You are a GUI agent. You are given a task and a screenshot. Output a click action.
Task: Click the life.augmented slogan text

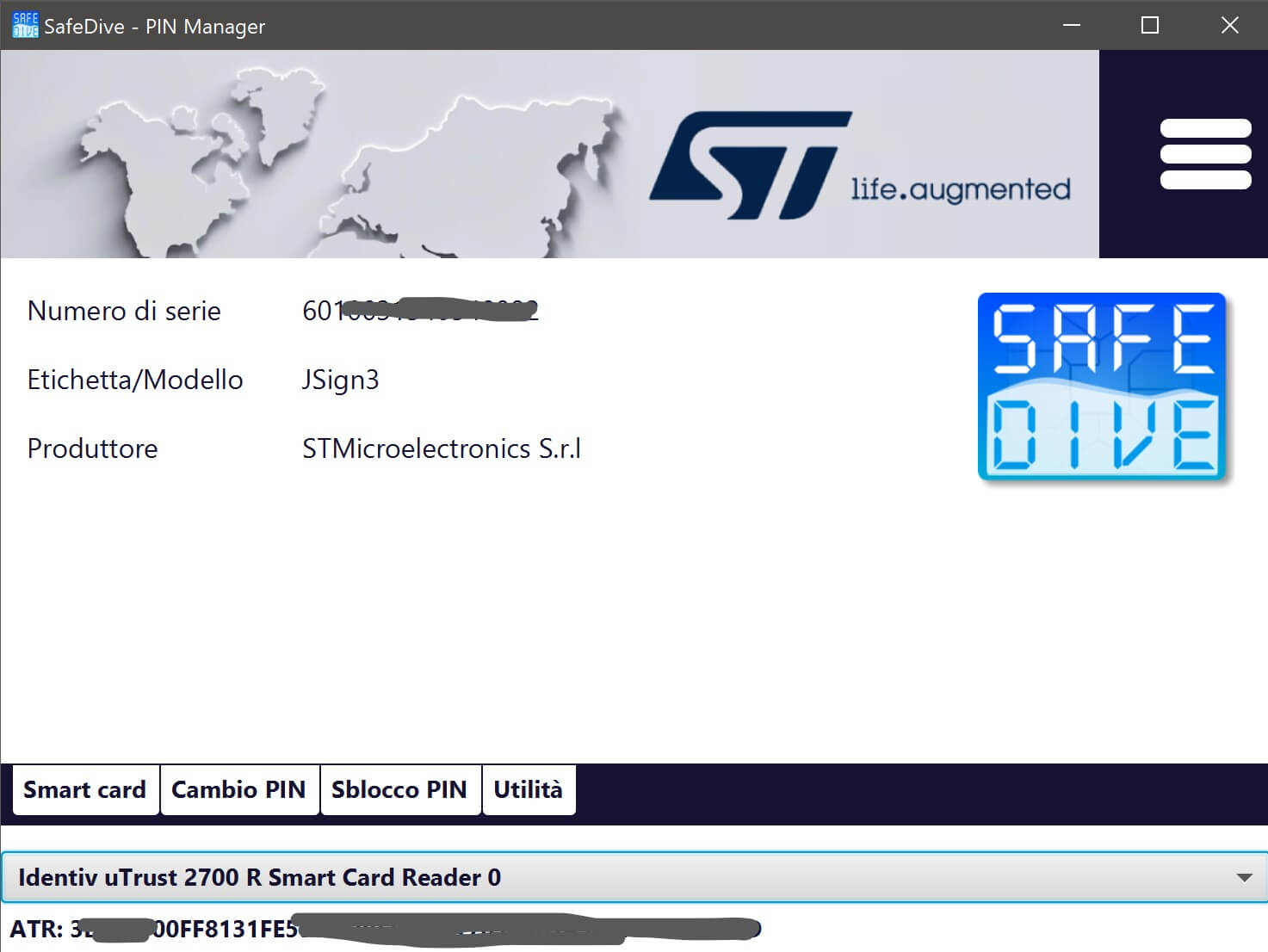click(960, 189)
